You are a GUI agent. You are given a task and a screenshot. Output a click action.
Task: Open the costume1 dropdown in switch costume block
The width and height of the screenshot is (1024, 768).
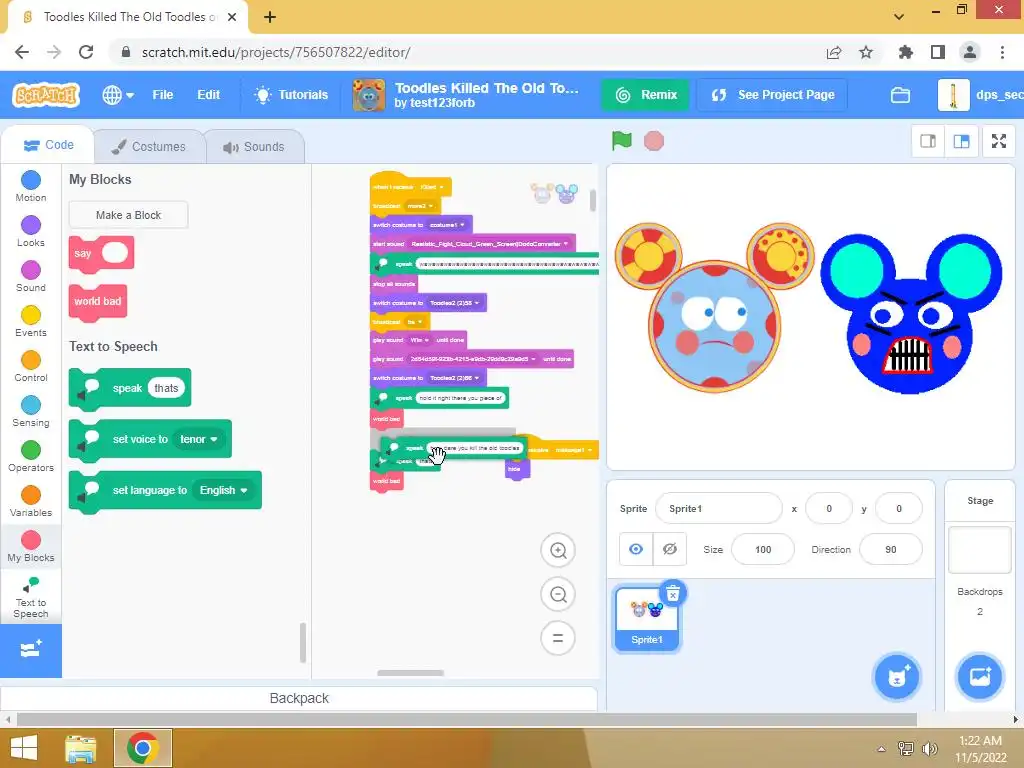[447, 225]
